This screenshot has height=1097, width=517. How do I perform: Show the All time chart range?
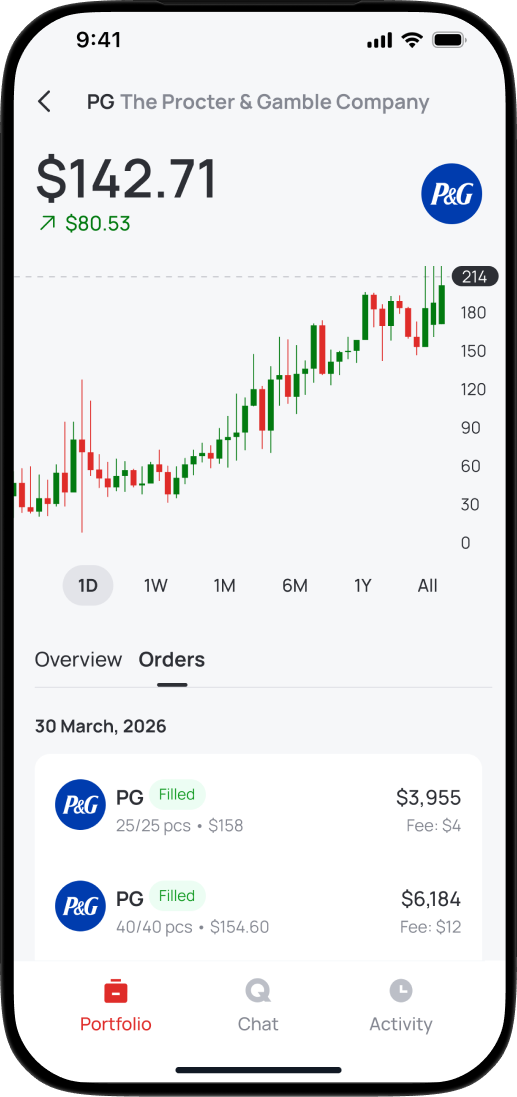(427, 586)
